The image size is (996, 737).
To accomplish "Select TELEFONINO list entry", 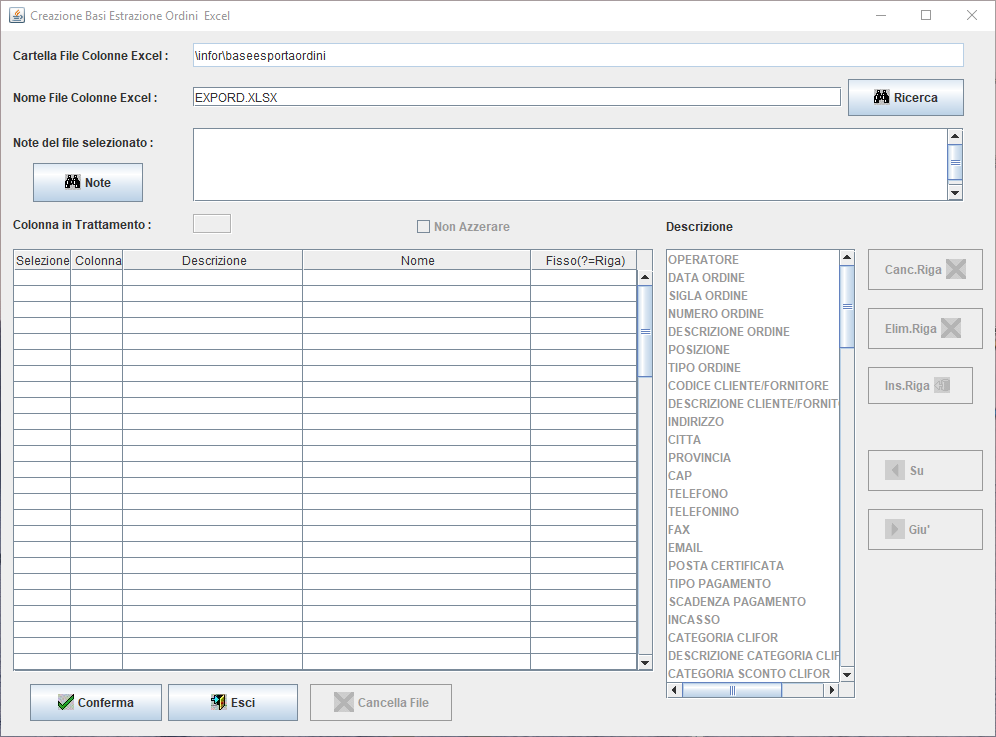I will point(753,511).
